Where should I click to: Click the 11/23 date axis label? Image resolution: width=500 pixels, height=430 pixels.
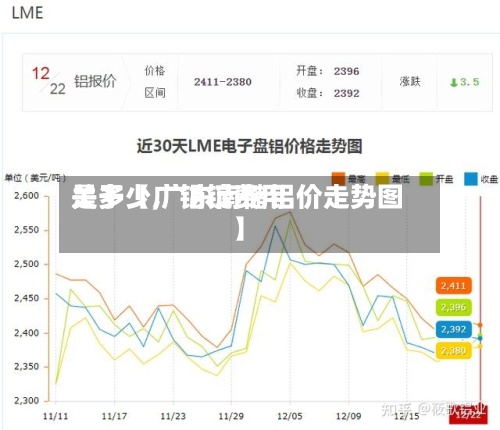click(x=173, y=416)
